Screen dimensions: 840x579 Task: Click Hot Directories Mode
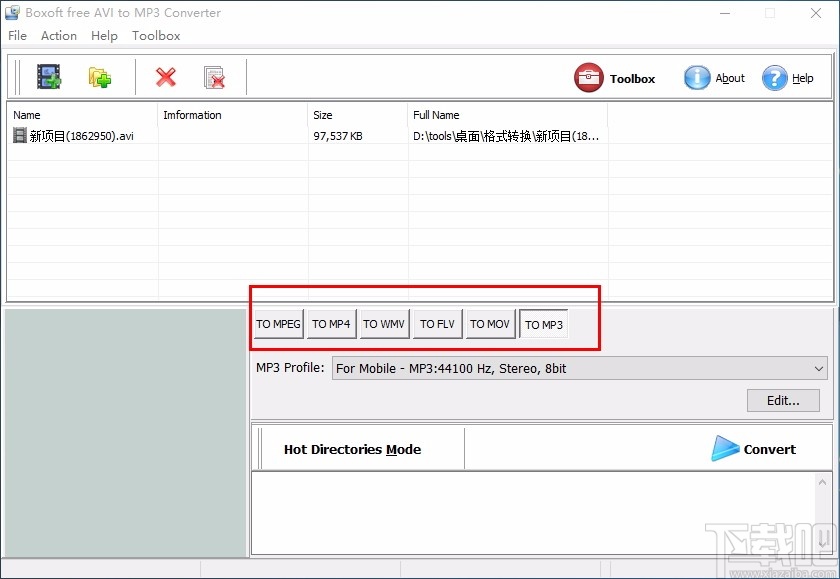coord(352,448)
